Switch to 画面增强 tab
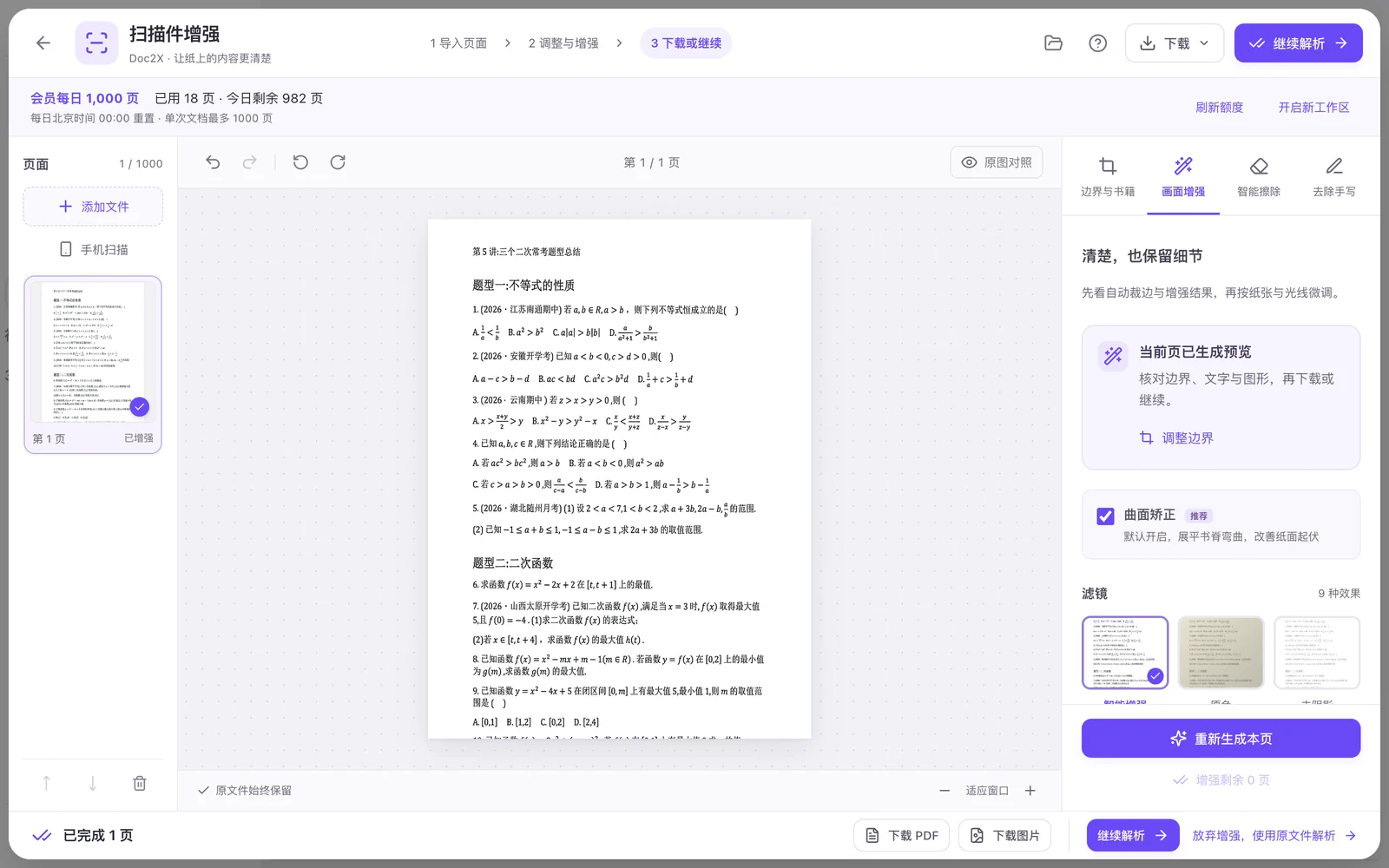 (x=1183, y=177)
